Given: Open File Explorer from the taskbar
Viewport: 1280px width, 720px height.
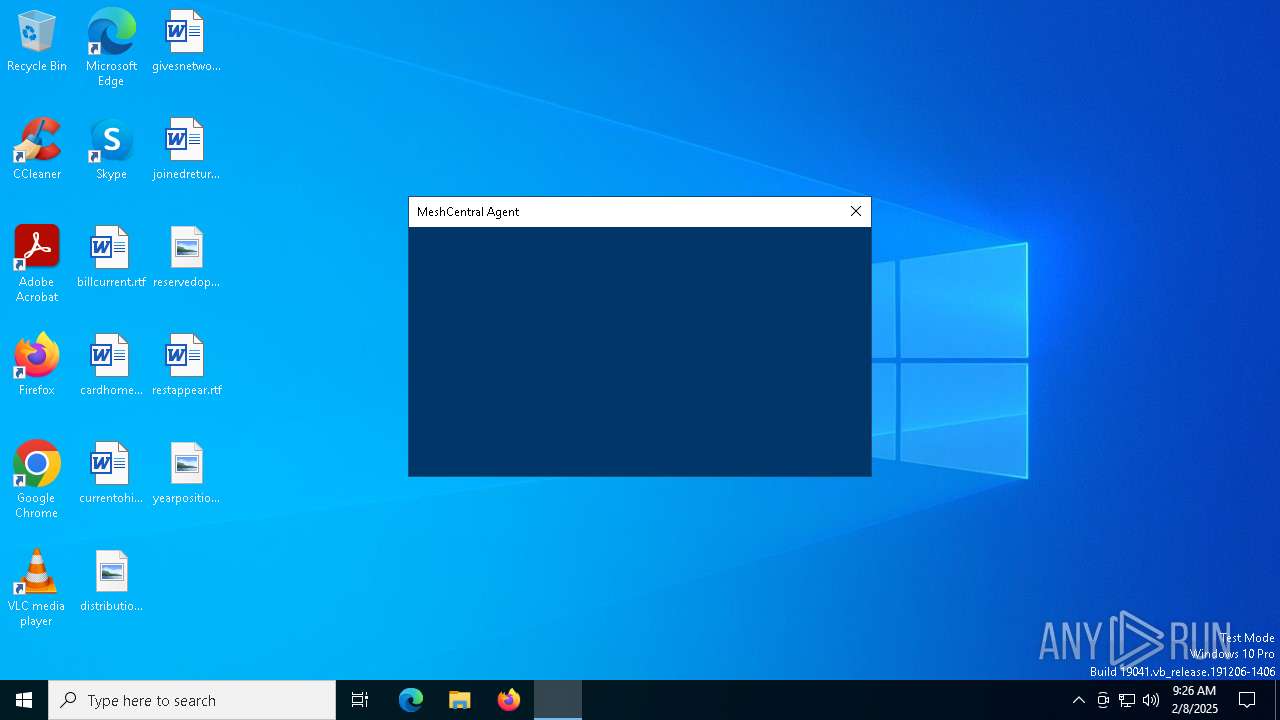Looking at the screenshot, I should pos(460,700).
